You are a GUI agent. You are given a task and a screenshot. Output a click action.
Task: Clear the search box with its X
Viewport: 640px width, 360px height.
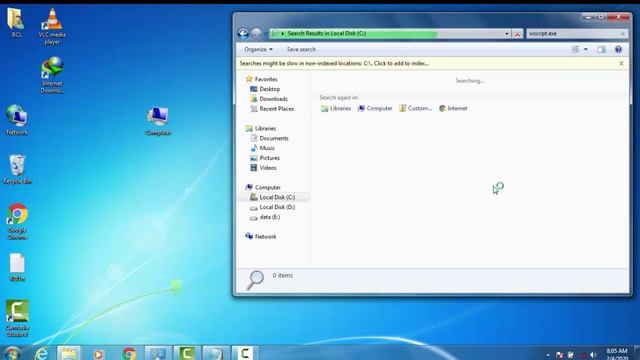(623, 33)
